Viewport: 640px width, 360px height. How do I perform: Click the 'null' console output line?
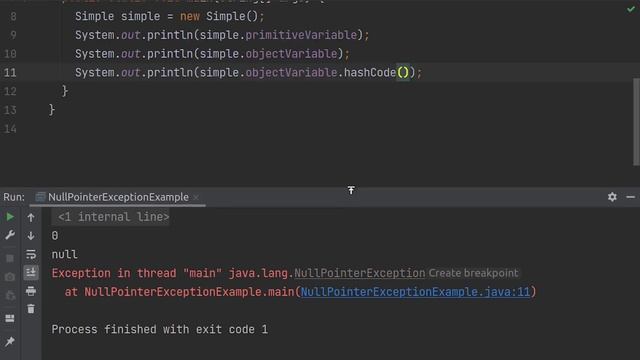point(64,254)
